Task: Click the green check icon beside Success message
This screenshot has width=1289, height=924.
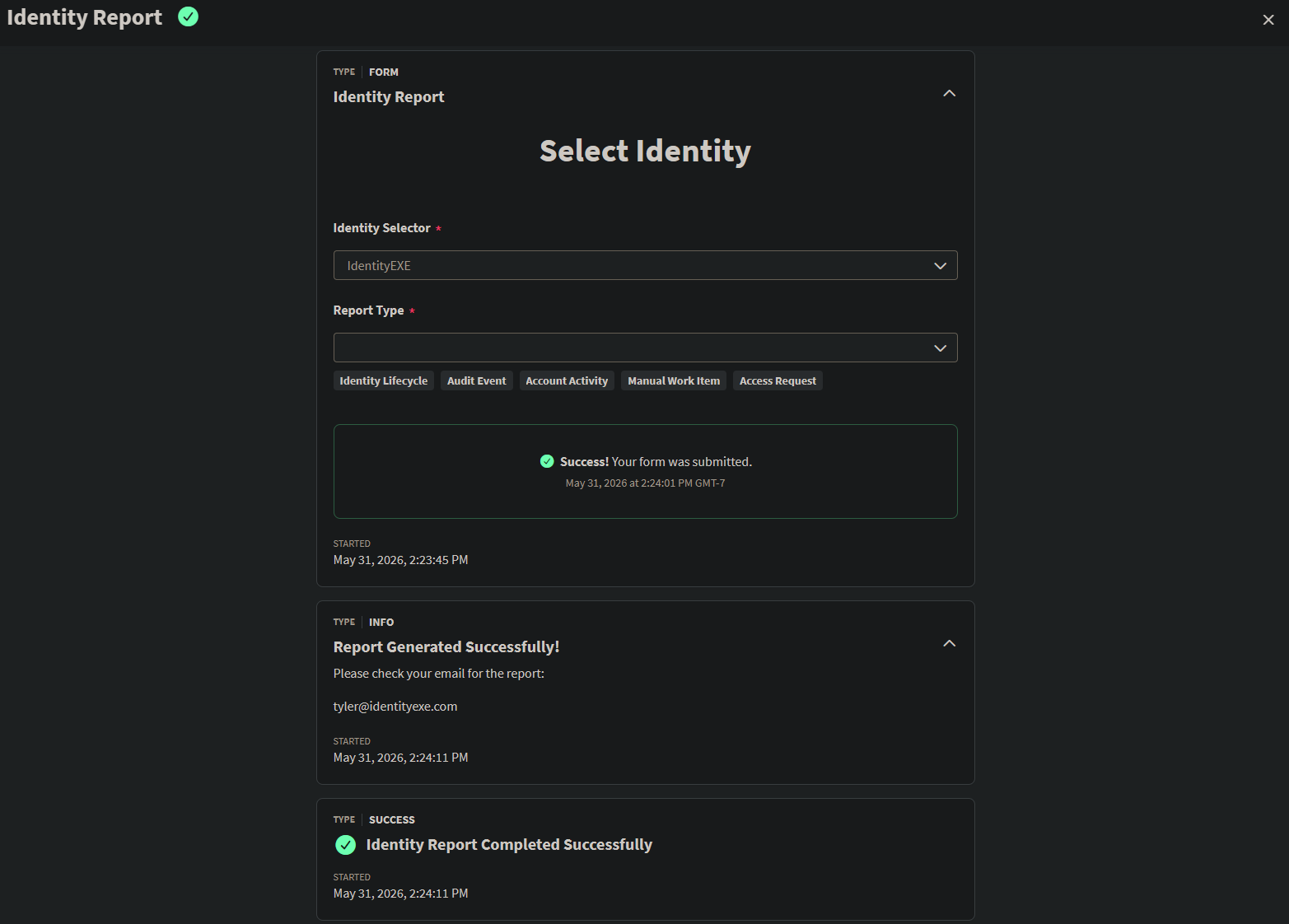Action: pos(547,461)
